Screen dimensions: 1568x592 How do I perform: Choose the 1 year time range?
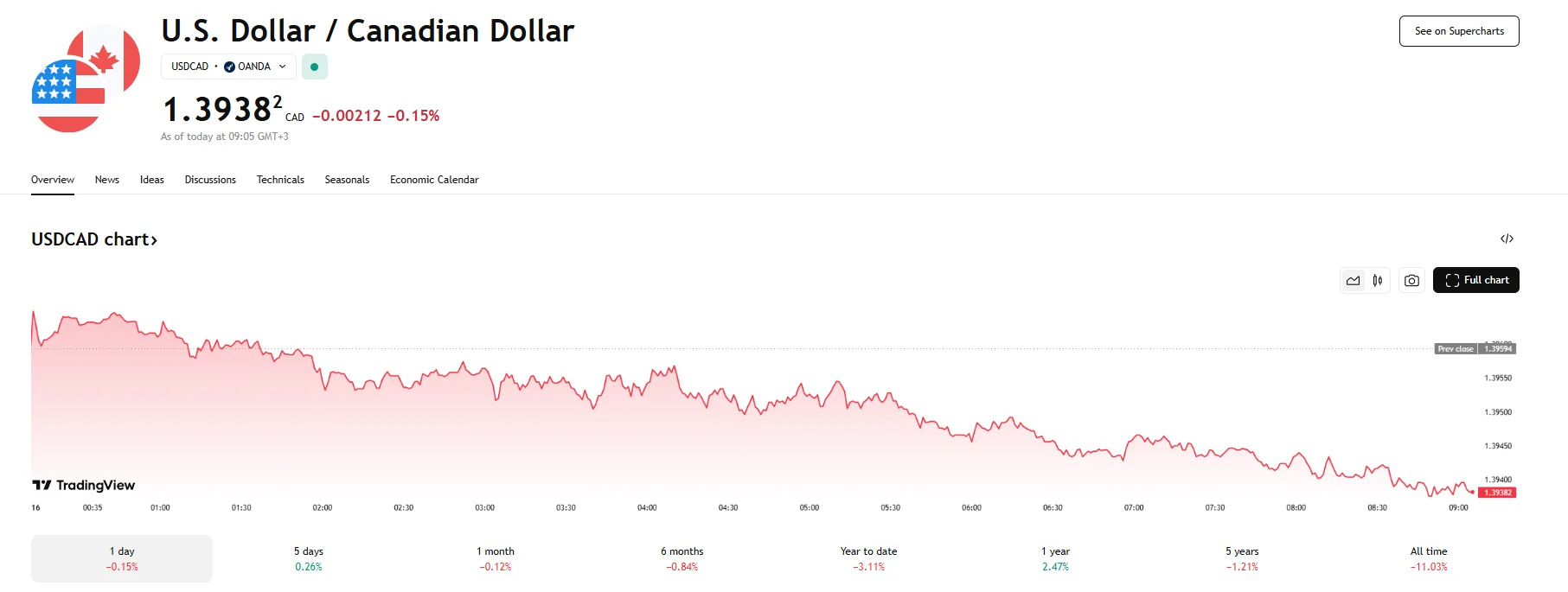coord(1055,558)
